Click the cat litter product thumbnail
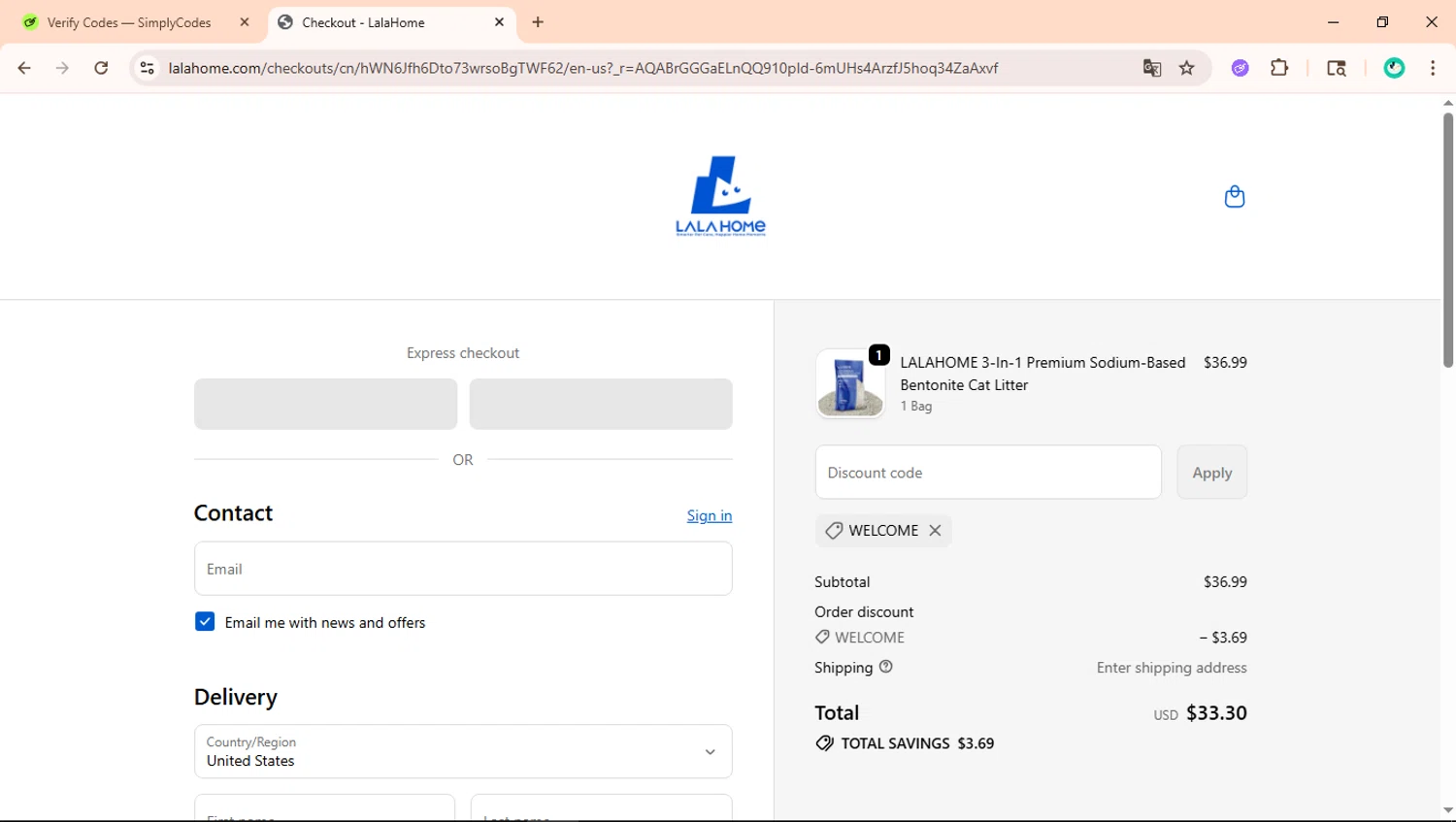Viewport: 1456px width, 822px height. point(850,384)
